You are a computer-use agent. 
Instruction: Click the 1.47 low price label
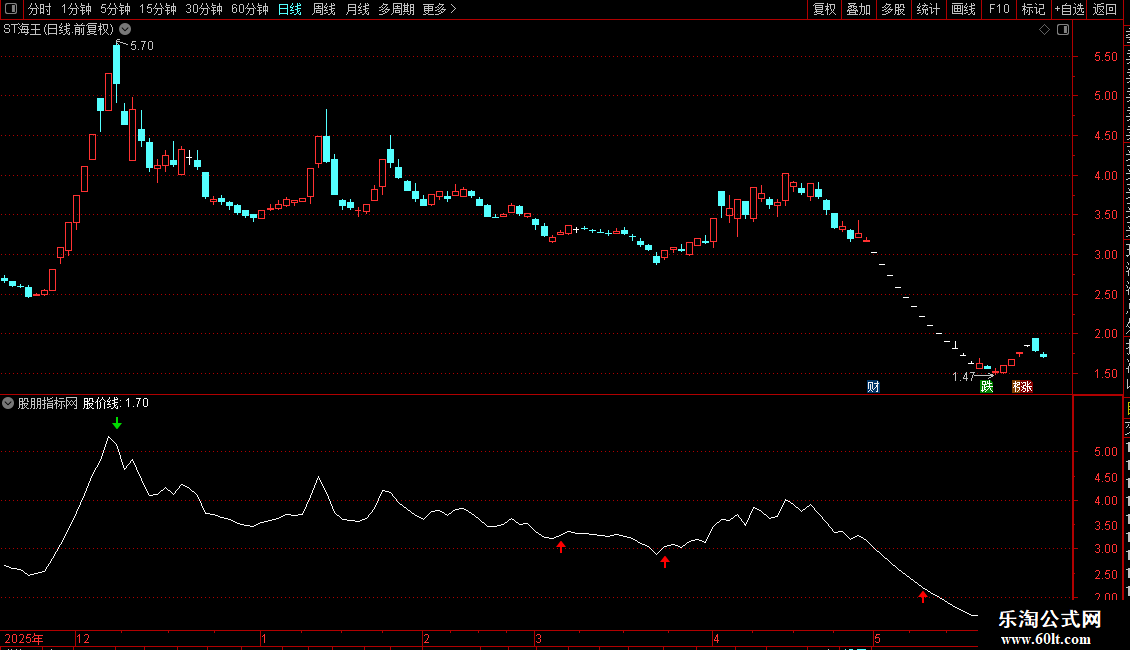point(964,377)
